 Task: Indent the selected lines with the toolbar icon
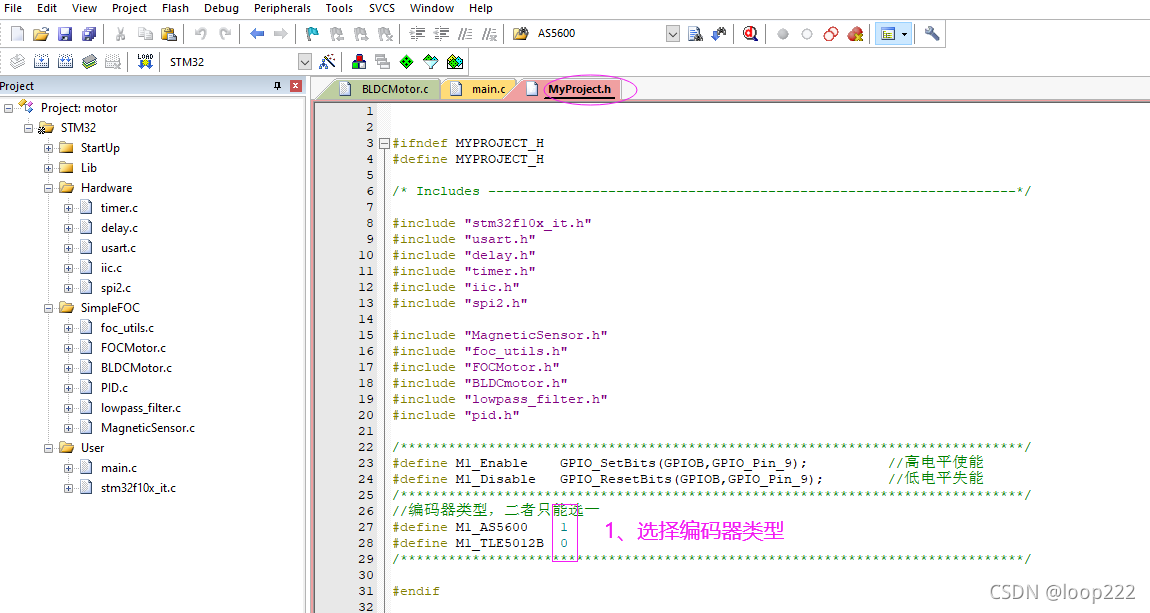point(417,34)
